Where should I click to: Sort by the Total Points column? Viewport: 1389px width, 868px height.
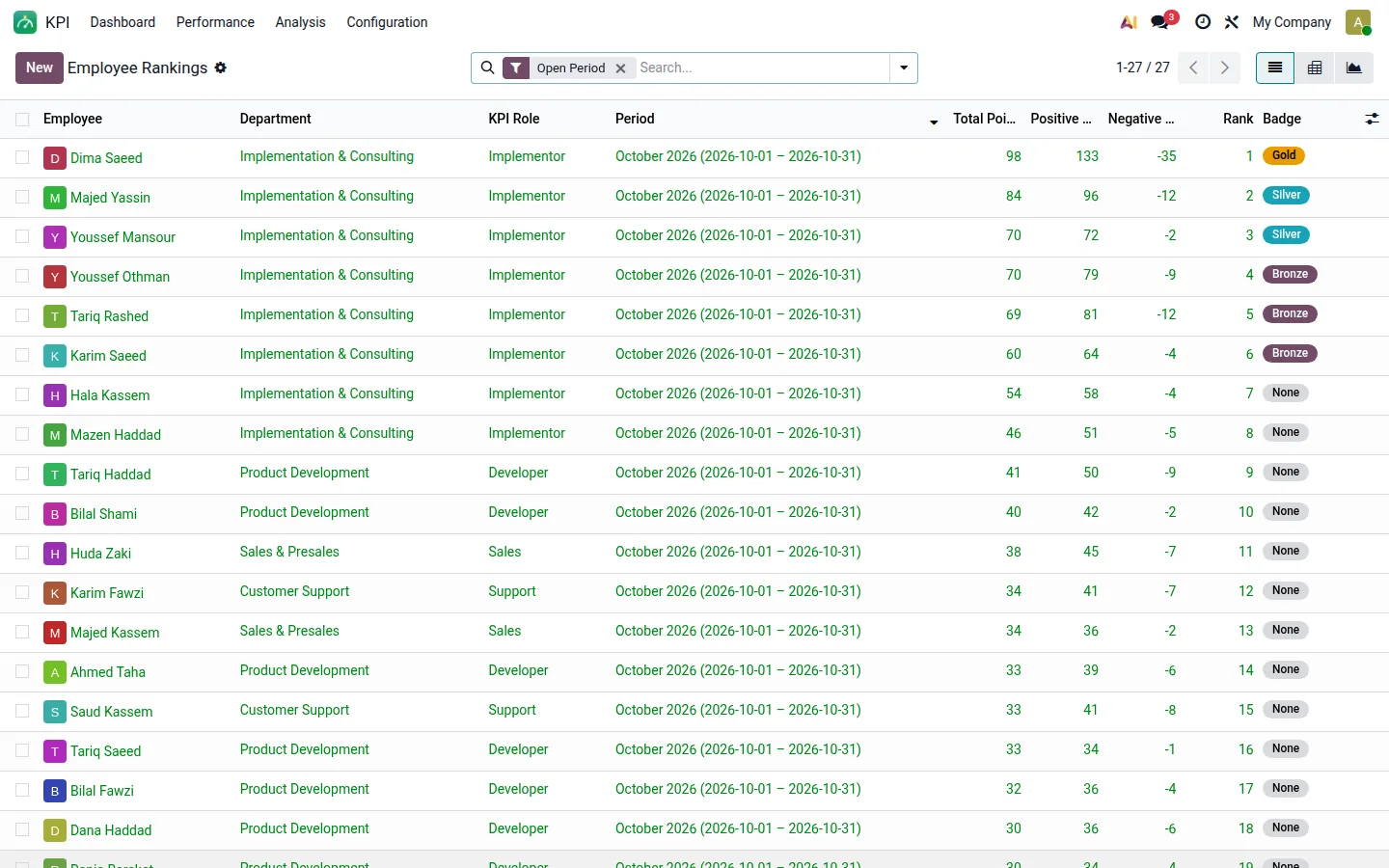(x=984, y=119)
